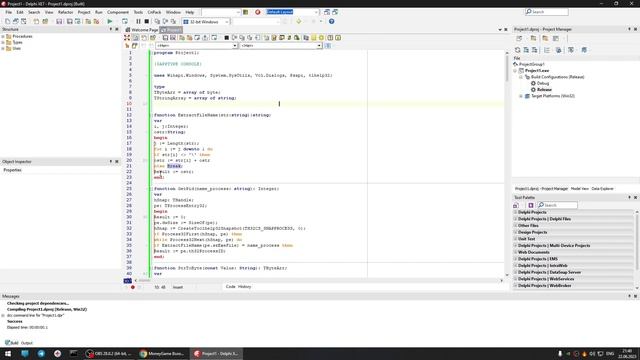Image resolution: width=640 pixels, height=360 pixels.
Task: Expand the Unit Test palette category
Action: click(x=515, y=239)
